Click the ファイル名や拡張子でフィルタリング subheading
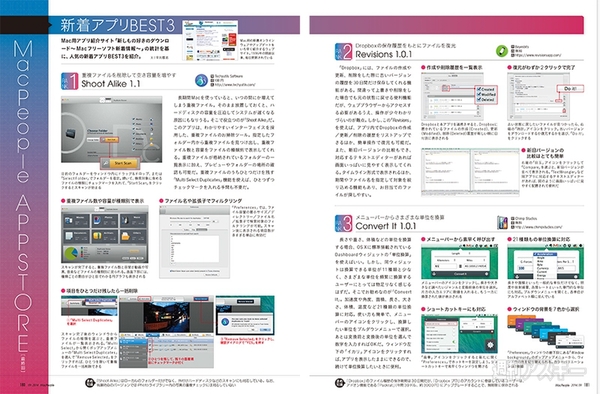The image size is (600, 394). tap(203, 200)
